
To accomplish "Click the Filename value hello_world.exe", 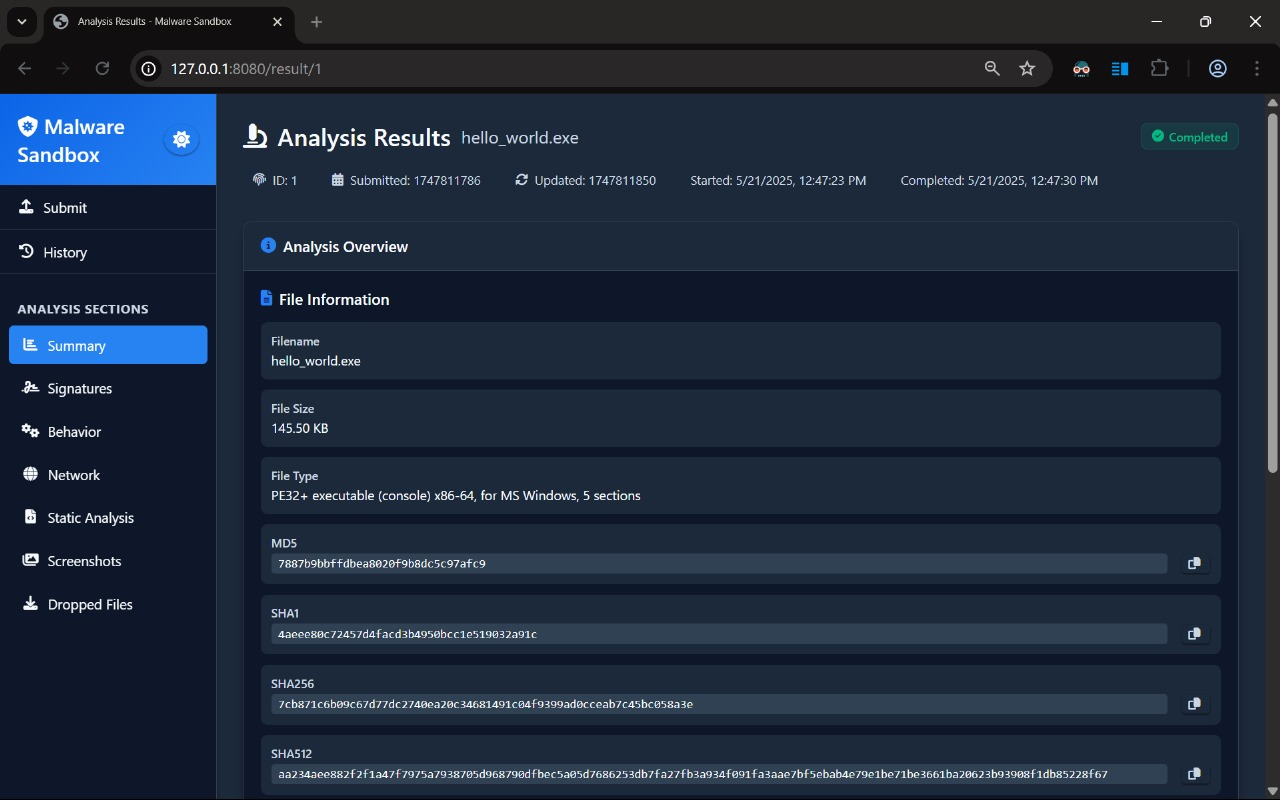I will pos(316,361).
